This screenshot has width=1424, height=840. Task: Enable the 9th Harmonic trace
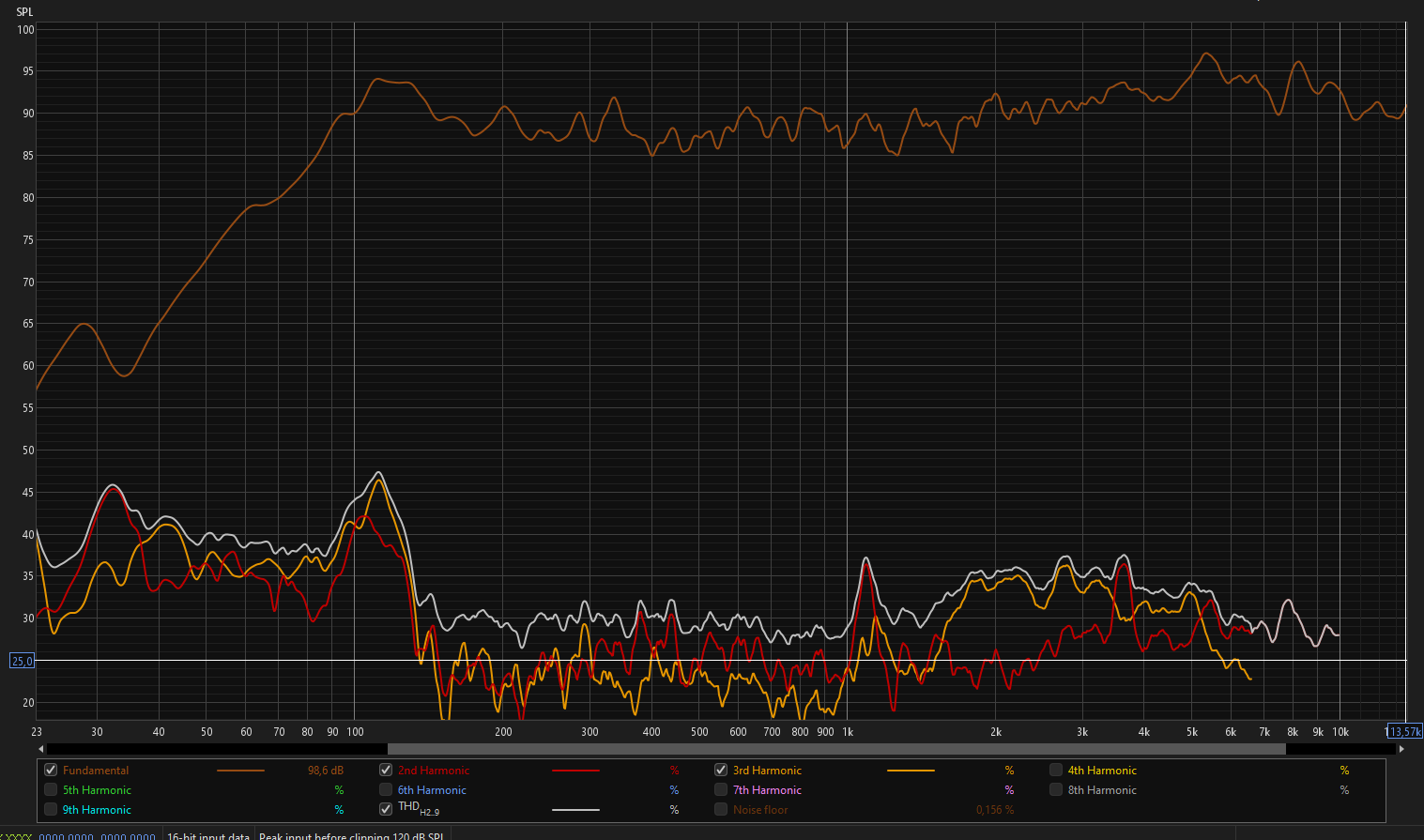(51, 809)
